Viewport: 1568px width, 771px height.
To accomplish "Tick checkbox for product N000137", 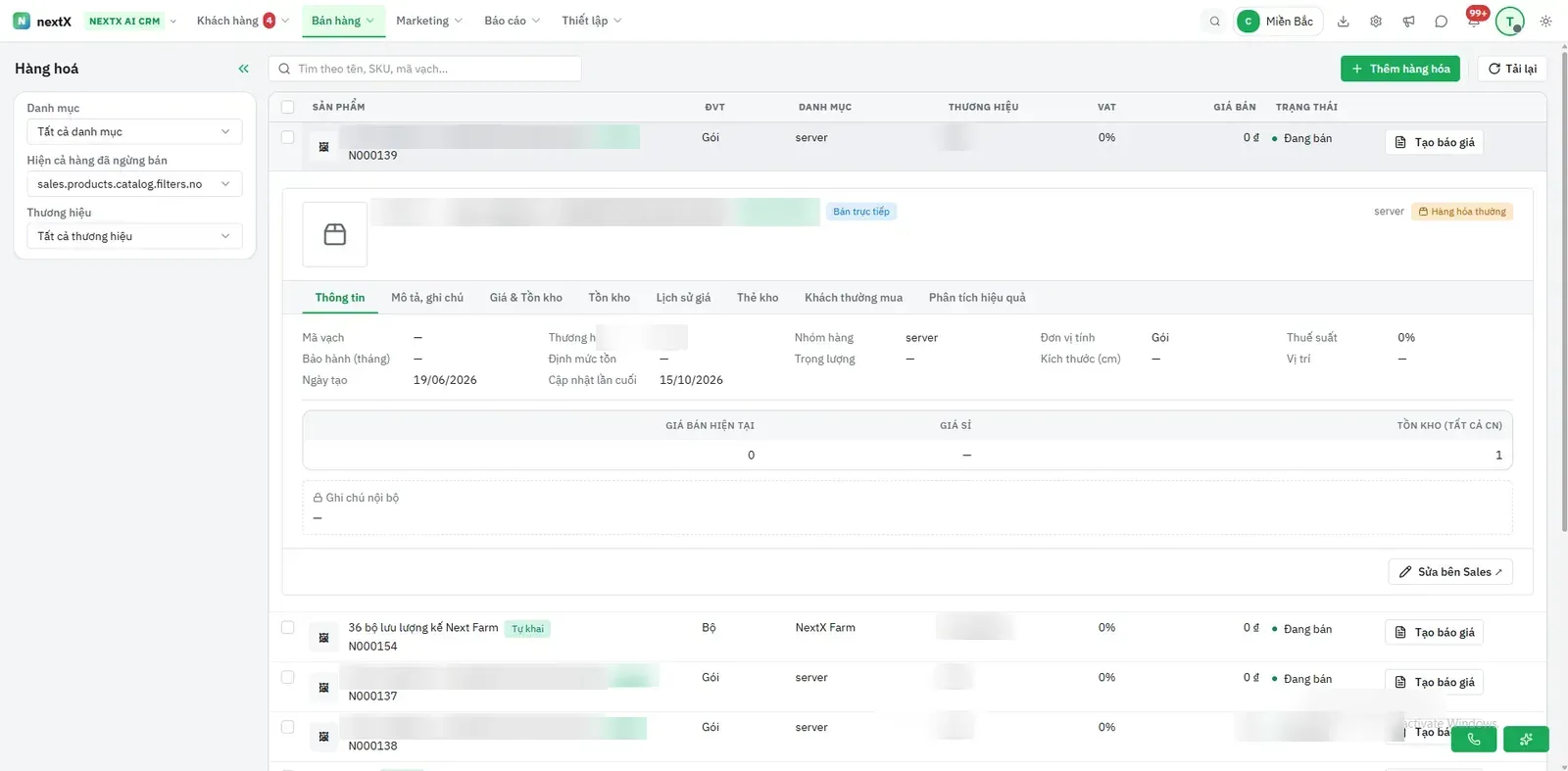I will tap(287, 677).
